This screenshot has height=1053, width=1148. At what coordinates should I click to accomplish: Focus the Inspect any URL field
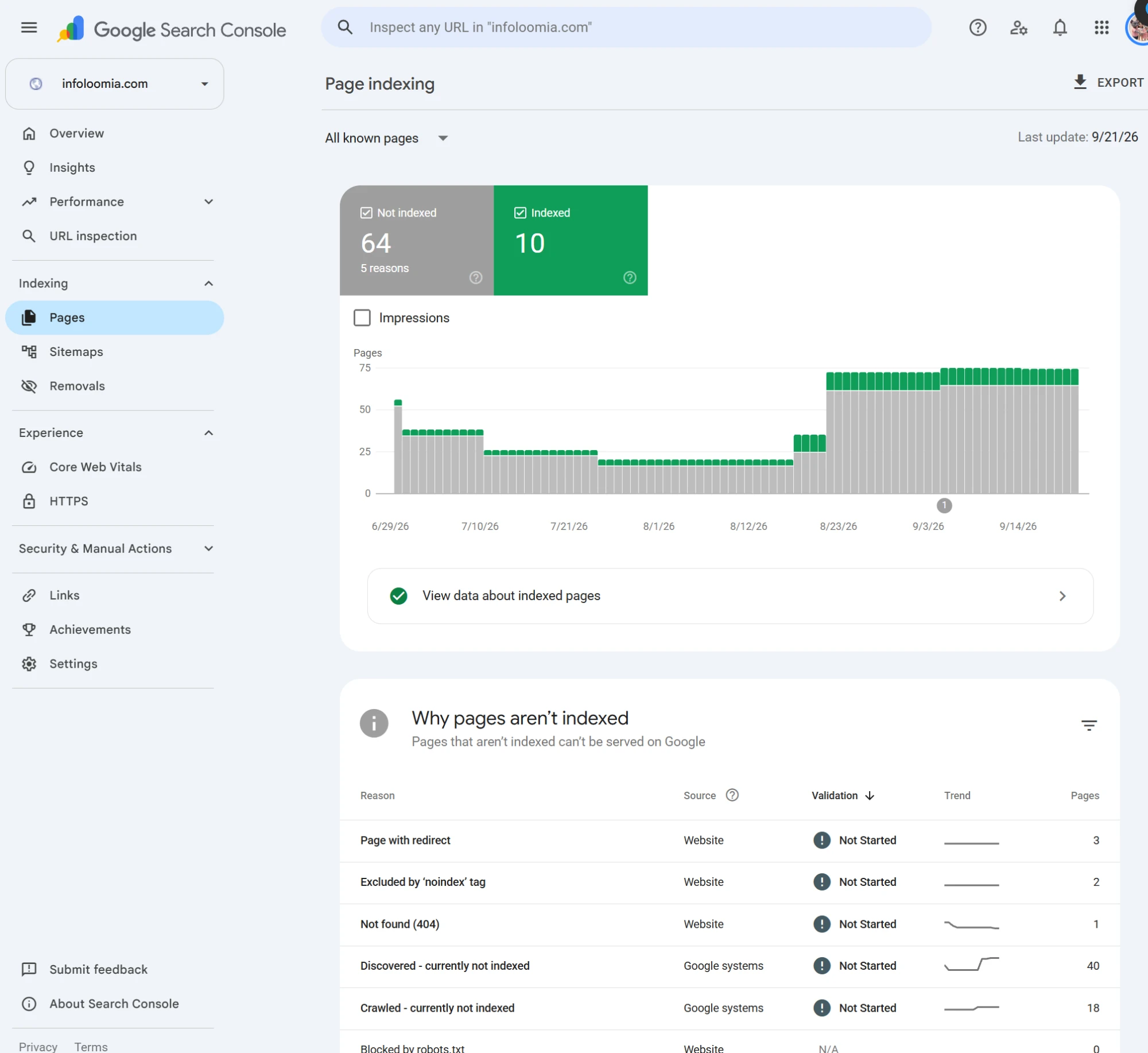(626, 28)
